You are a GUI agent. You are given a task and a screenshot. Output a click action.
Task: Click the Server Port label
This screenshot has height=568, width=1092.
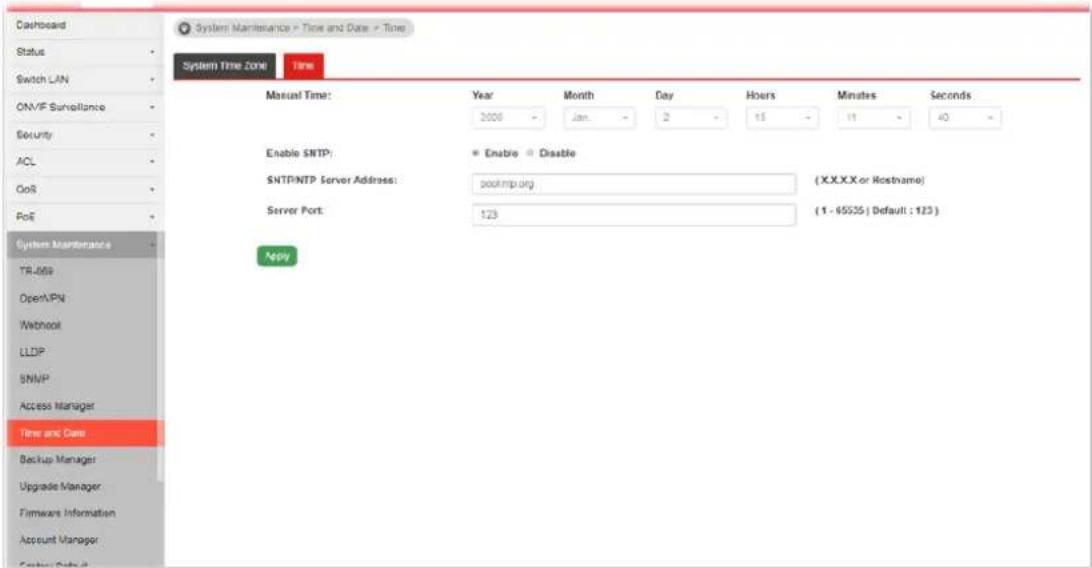[295, 210]
